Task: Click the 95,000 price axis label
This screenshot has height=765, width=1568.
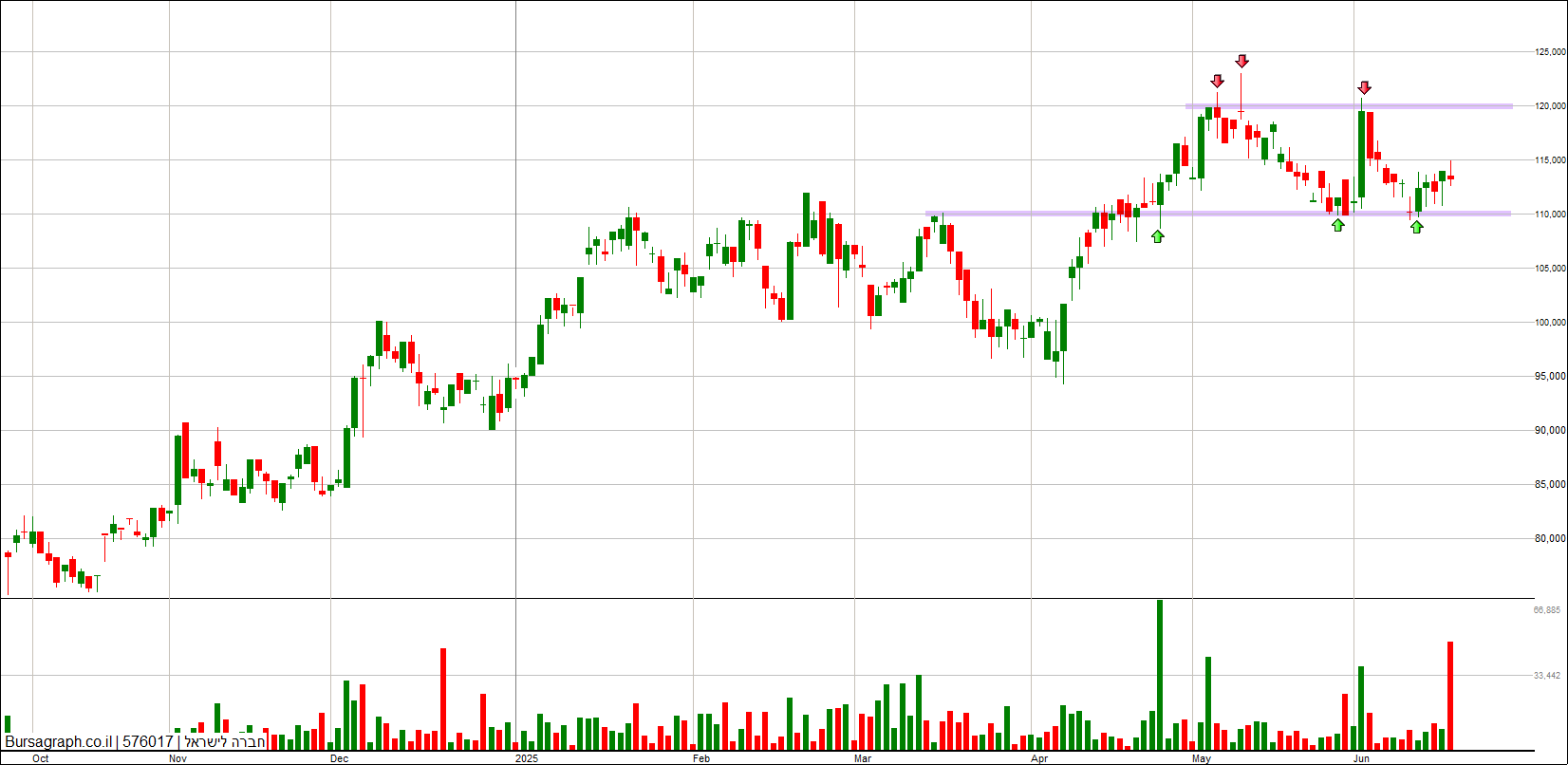Action: coord(1548,376)
